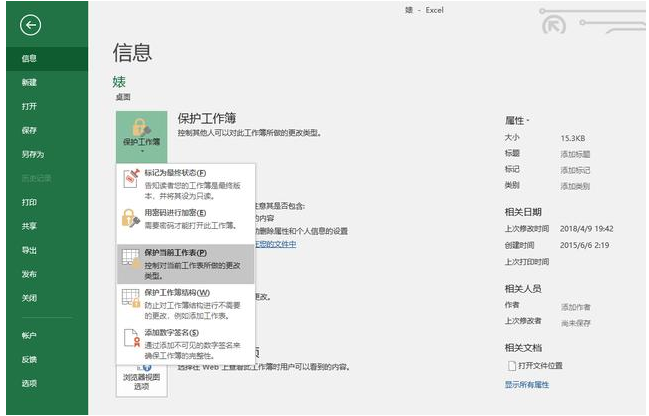This screenshot has height=416, width=649.
Task: Open 打印 in the sidebar
Action: tap(47, 202)
